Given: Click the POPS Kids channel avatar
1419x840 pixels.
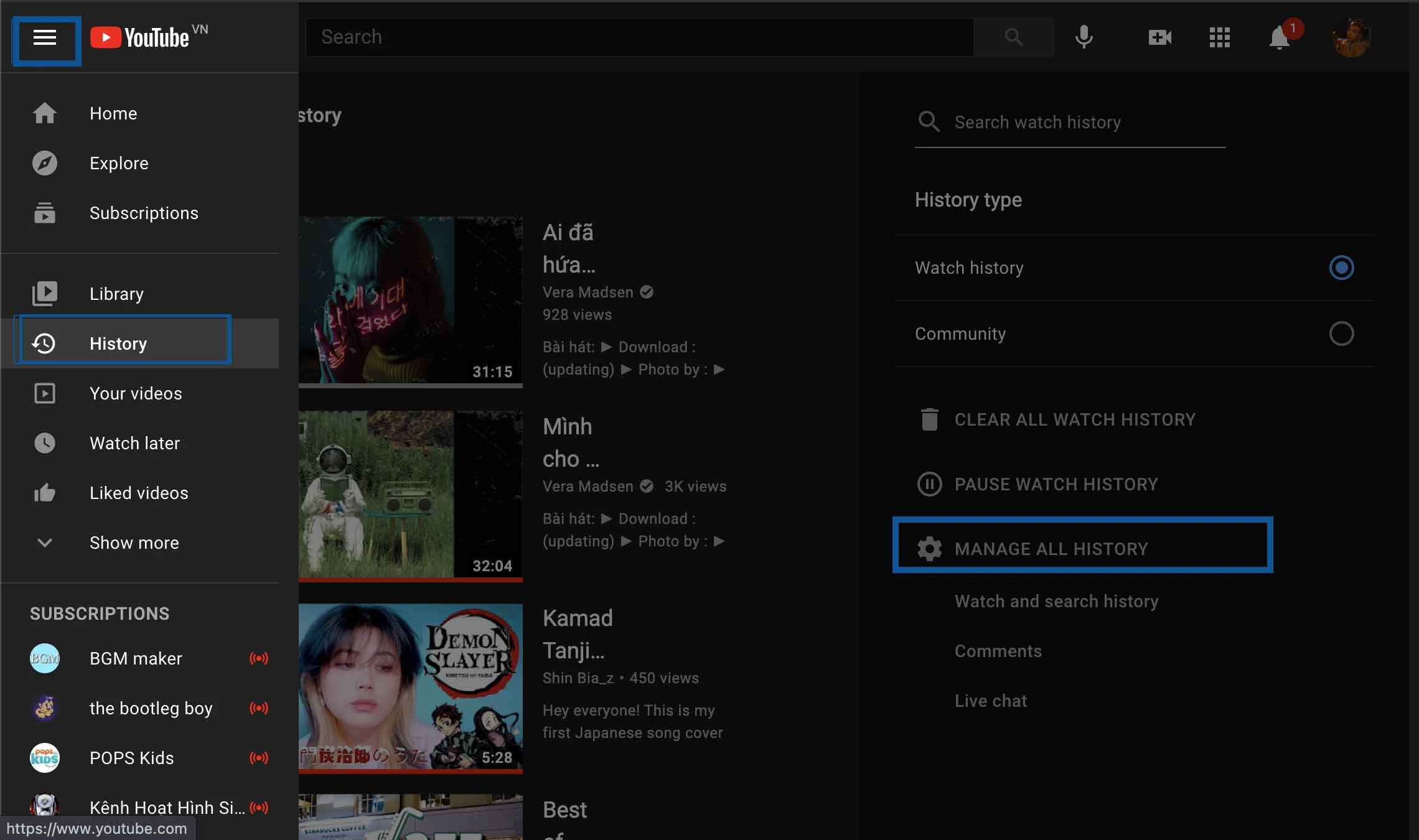Looking at the screenshot, I should point(45,758).
